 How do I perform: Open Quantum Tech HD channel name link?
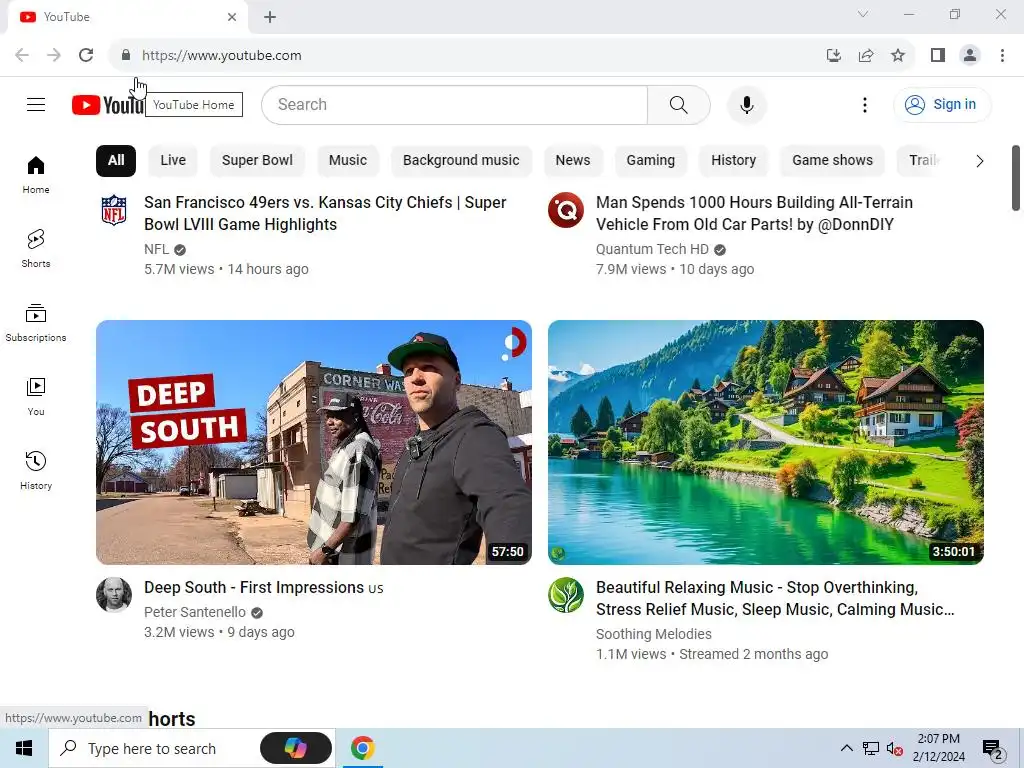pyautogui.click(x=652, y=249)
